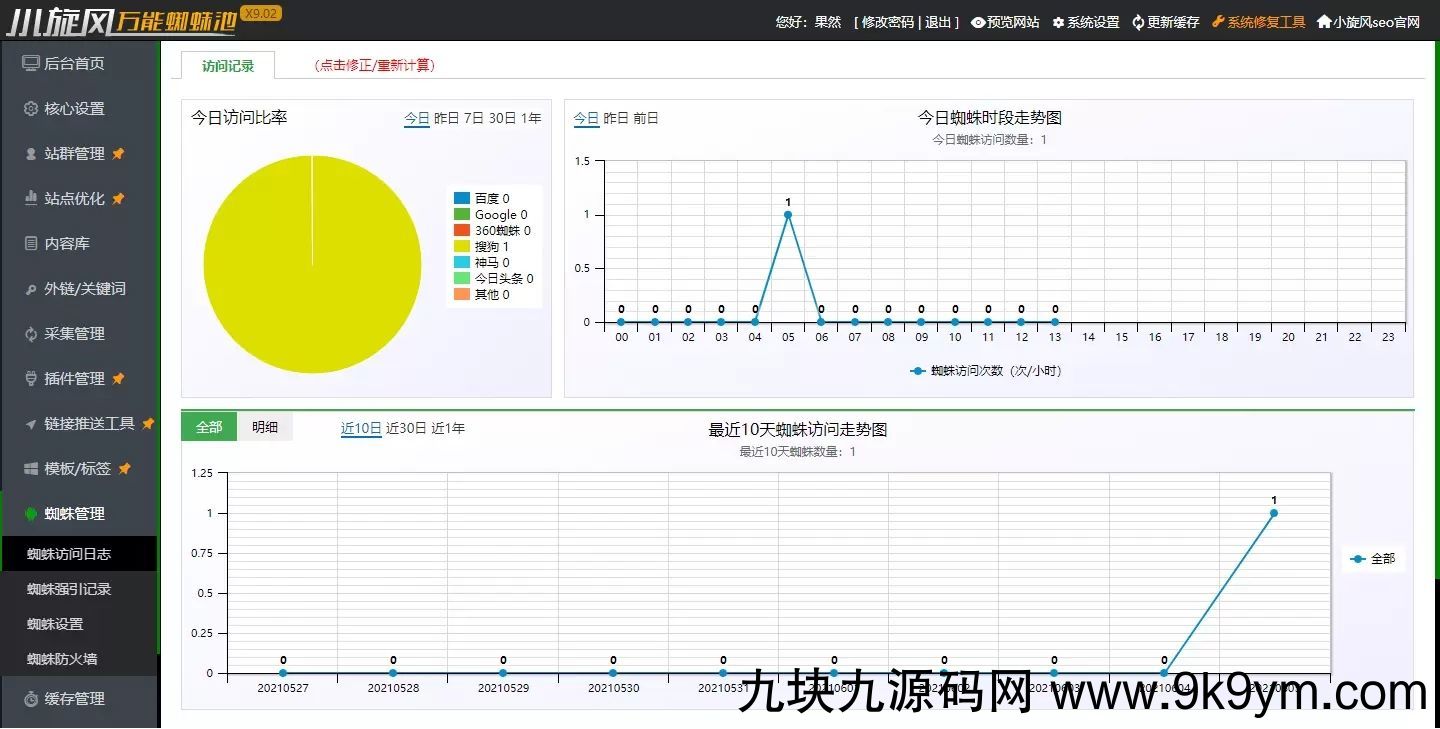This screenshot has width=1440, height=729.
Task: Click the yellow 搜狗 legend color swatch
Action: 461,246
